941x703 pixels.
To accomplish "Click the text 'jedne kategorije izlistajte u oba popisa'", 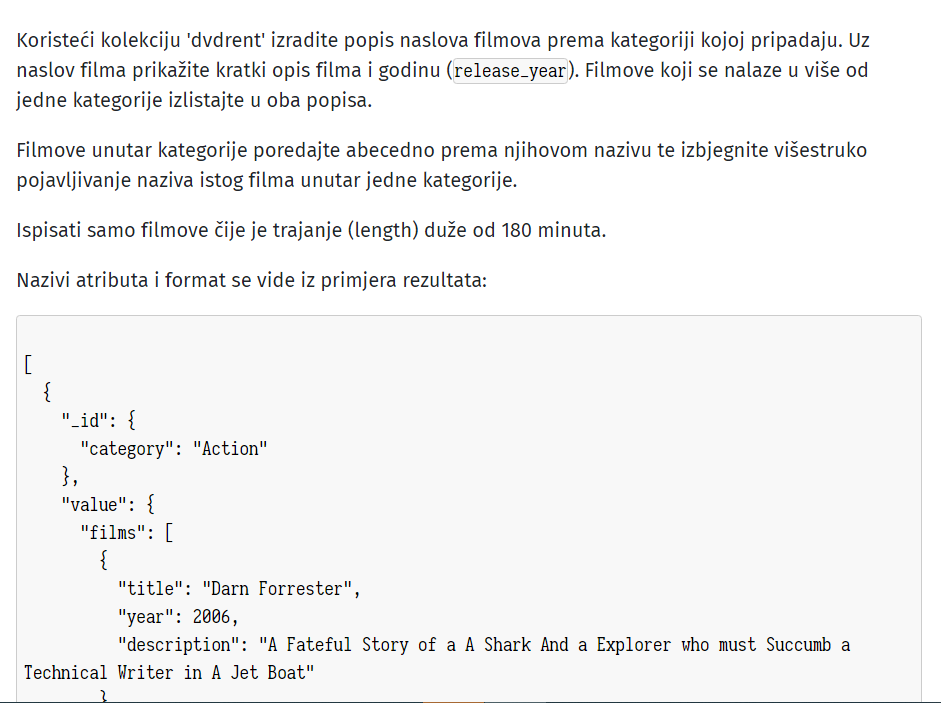I will coord(194,100).
